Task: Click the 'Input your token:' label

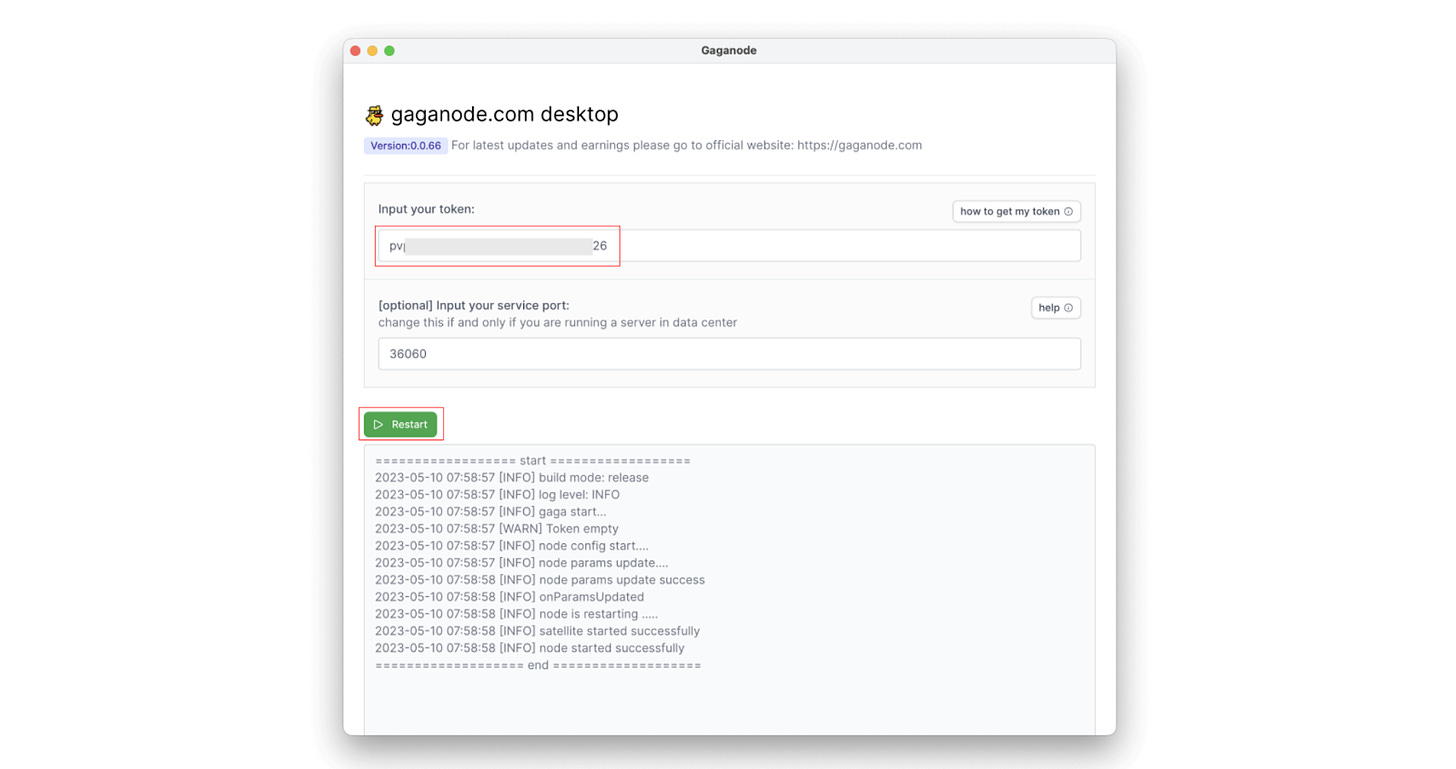Action: (x=426, y=209)
